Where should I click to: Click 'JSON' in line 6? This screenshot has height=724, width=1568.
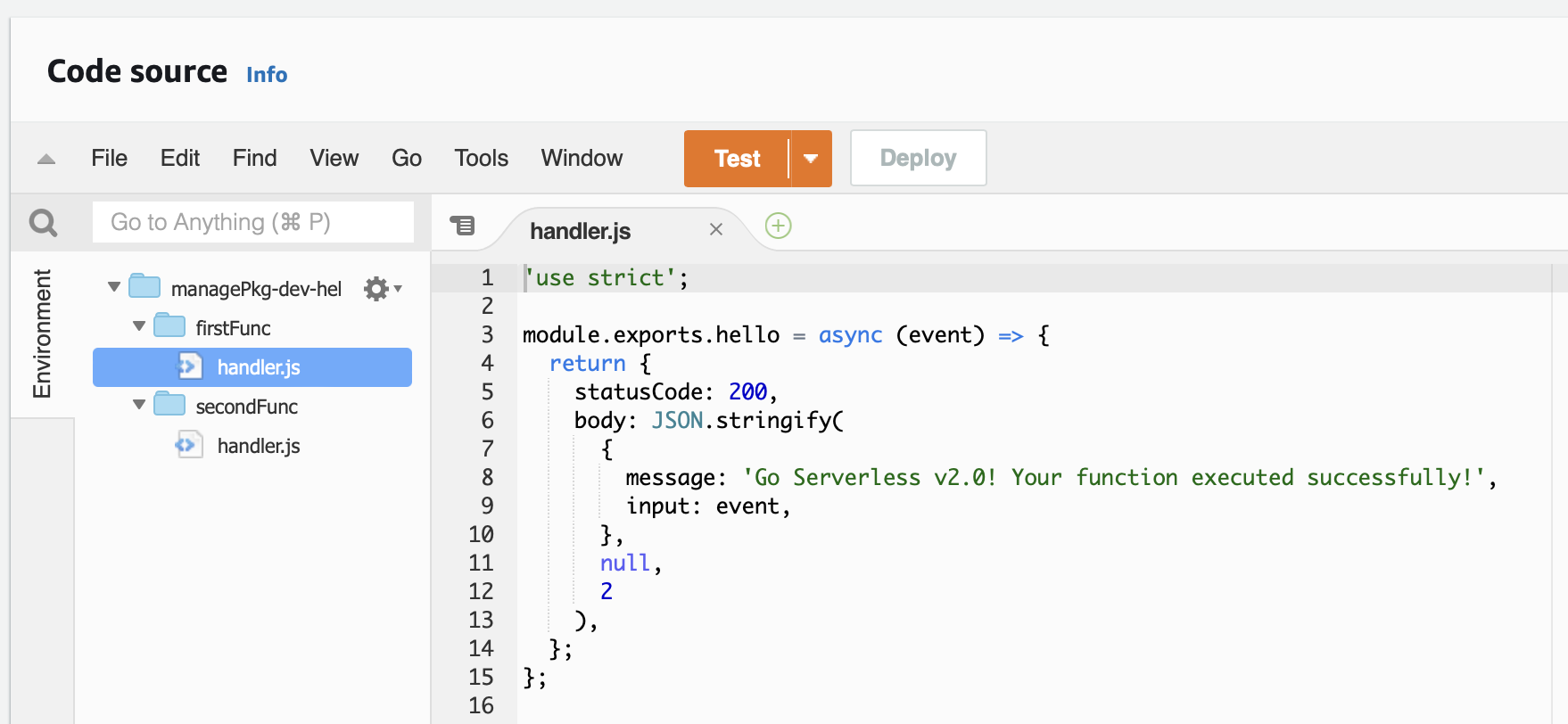[x=677, y=420]
